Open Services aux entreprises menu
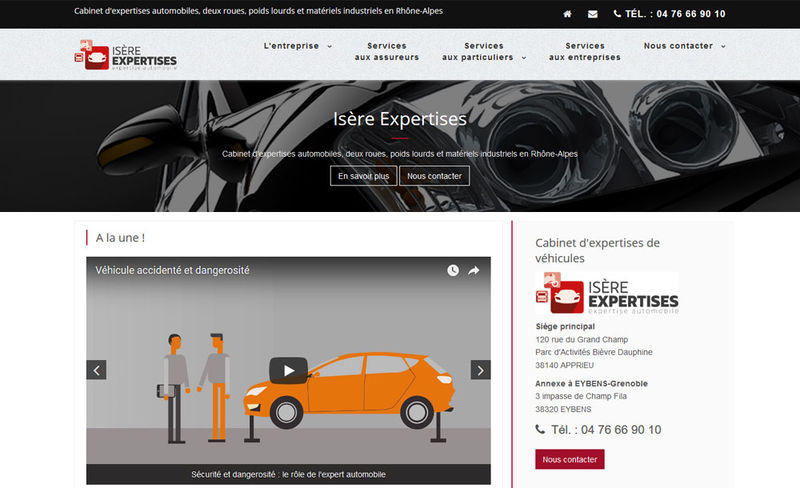Image resolution: width=800 pixels, height=488 pixels. click(x=585, y=52)
